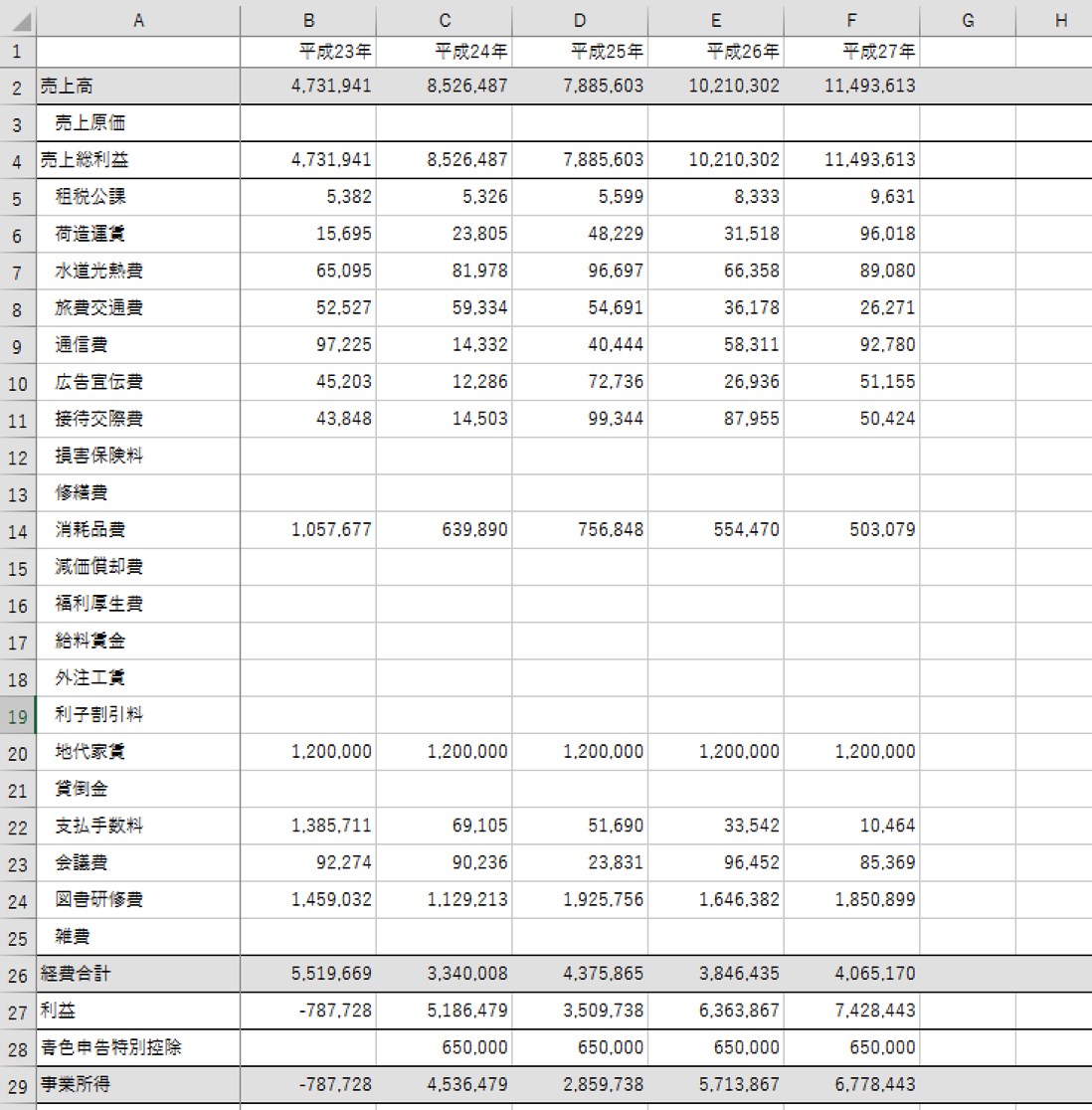Select the 消耗品費 label cell
The height and width of the screenshot is (1110, 1092).
click(138, 530)
